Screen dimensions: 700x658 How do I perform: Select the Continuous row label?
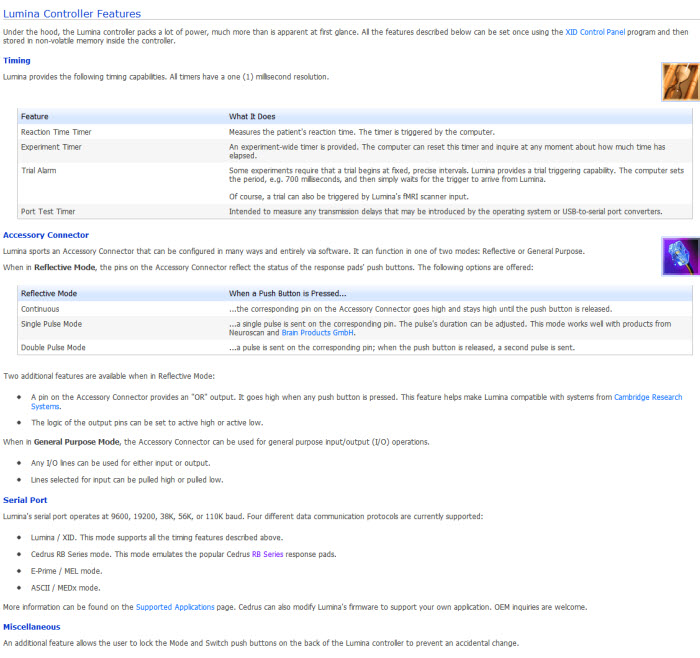(40, 308)
